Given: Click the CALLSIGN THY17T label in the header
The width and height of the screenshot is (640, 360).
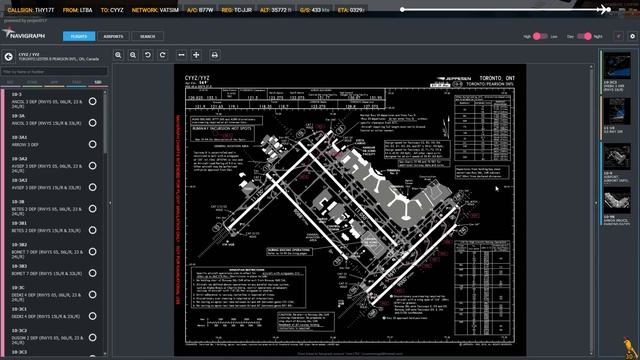Looking at the screenshot, I should 31,10.
